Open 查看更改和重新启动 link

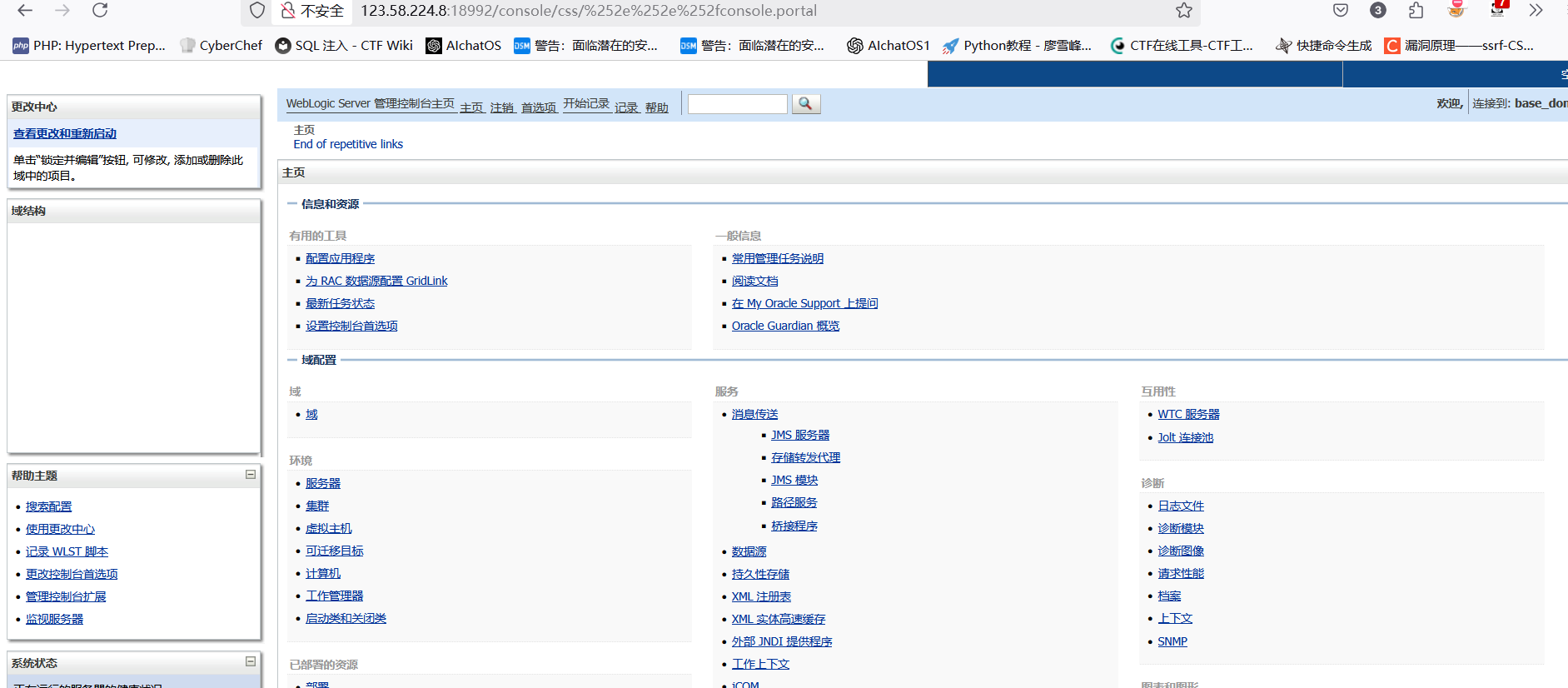65,133
